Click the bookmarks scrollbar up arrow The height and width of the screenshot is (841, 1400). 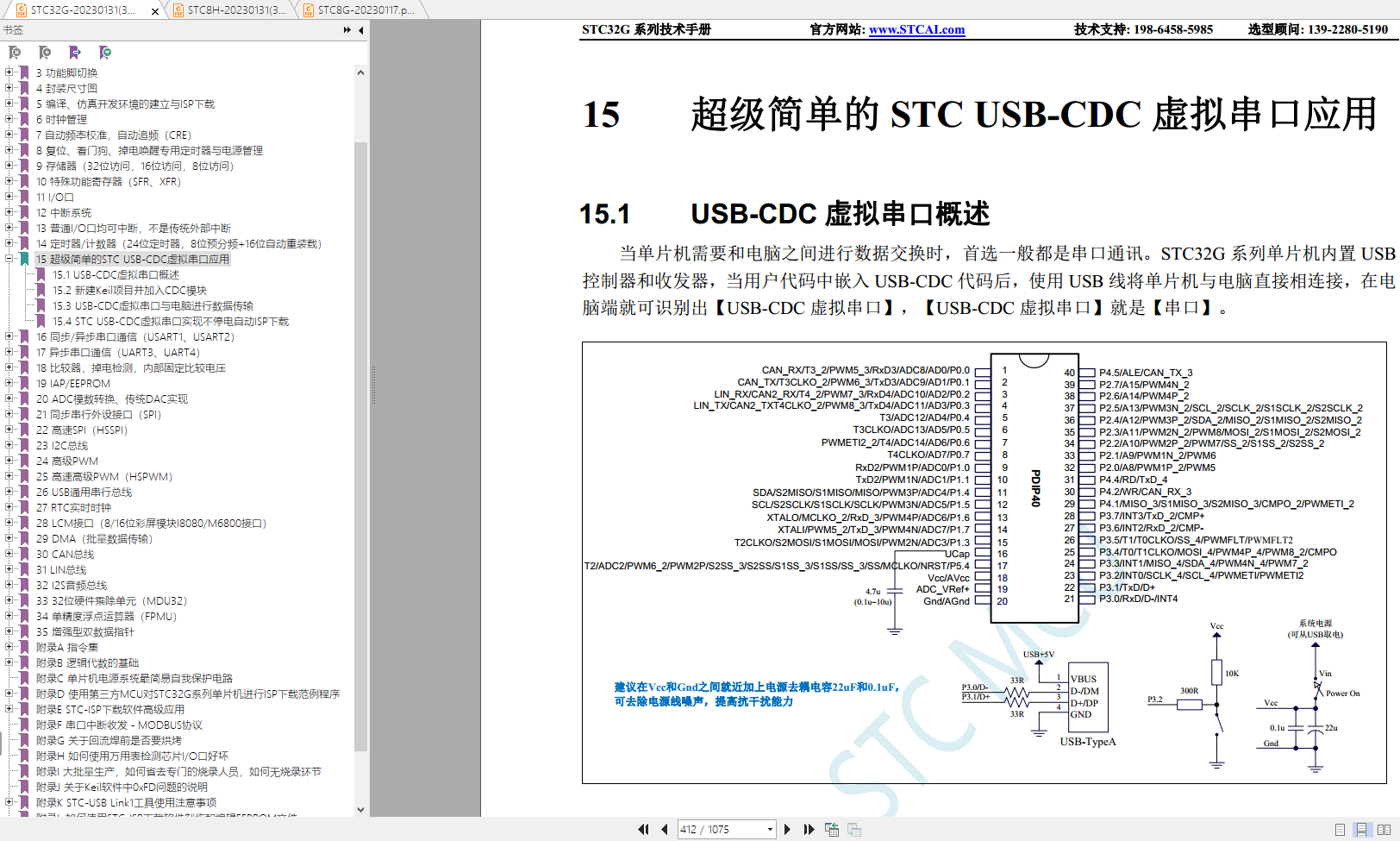coord(360,72)
